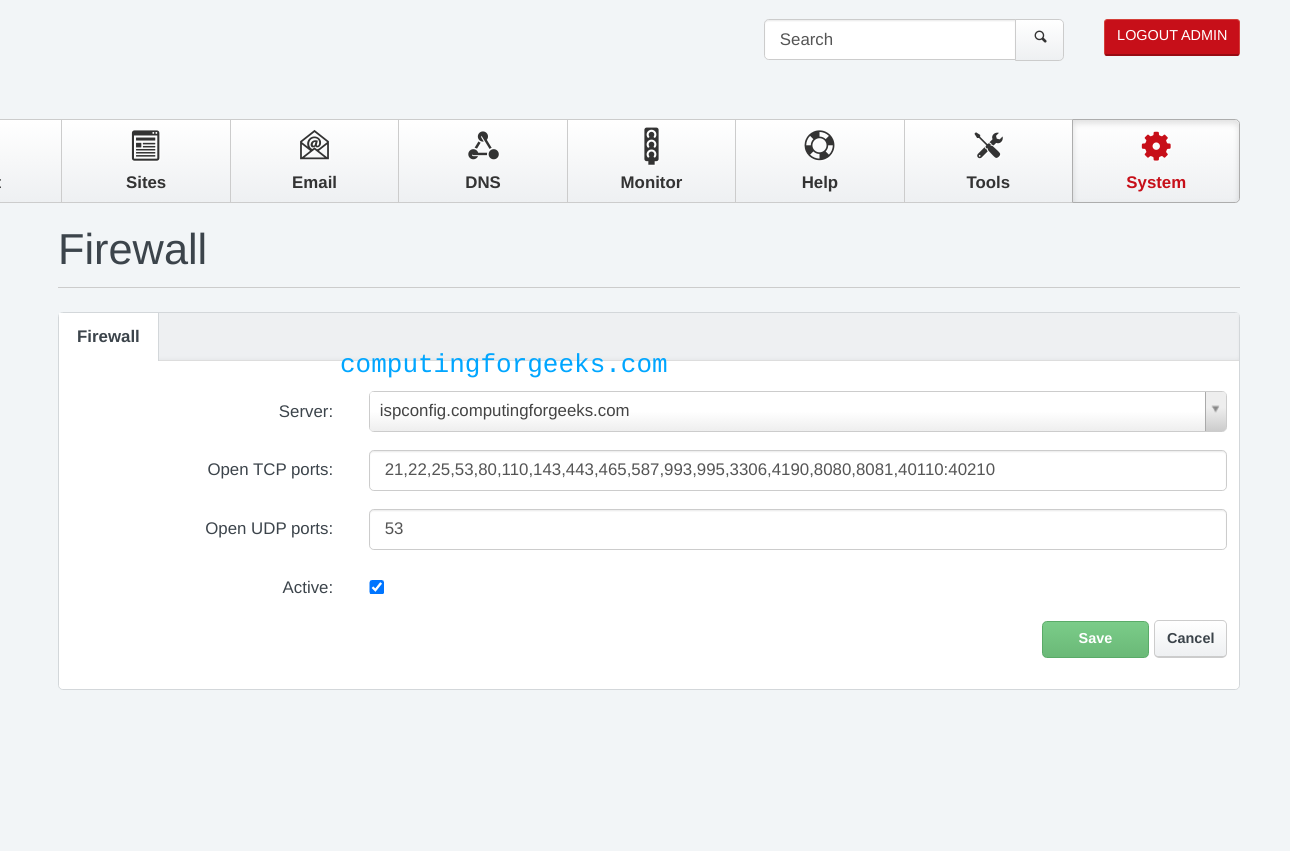Click the magnifying glass search button
This screenshot has width=1290, height=851.
pyautogui.click(x=1040, y=39)
